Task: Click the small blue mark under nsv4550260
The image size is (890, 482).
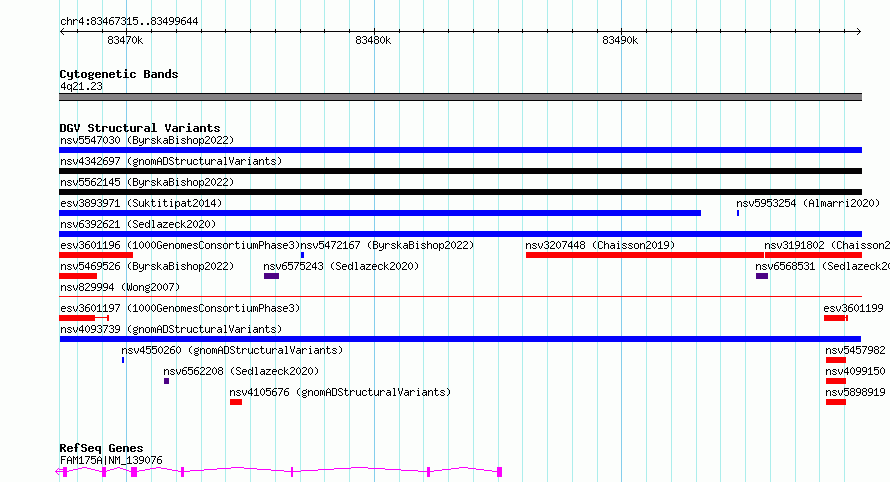Action: click(x=123, y=360)
